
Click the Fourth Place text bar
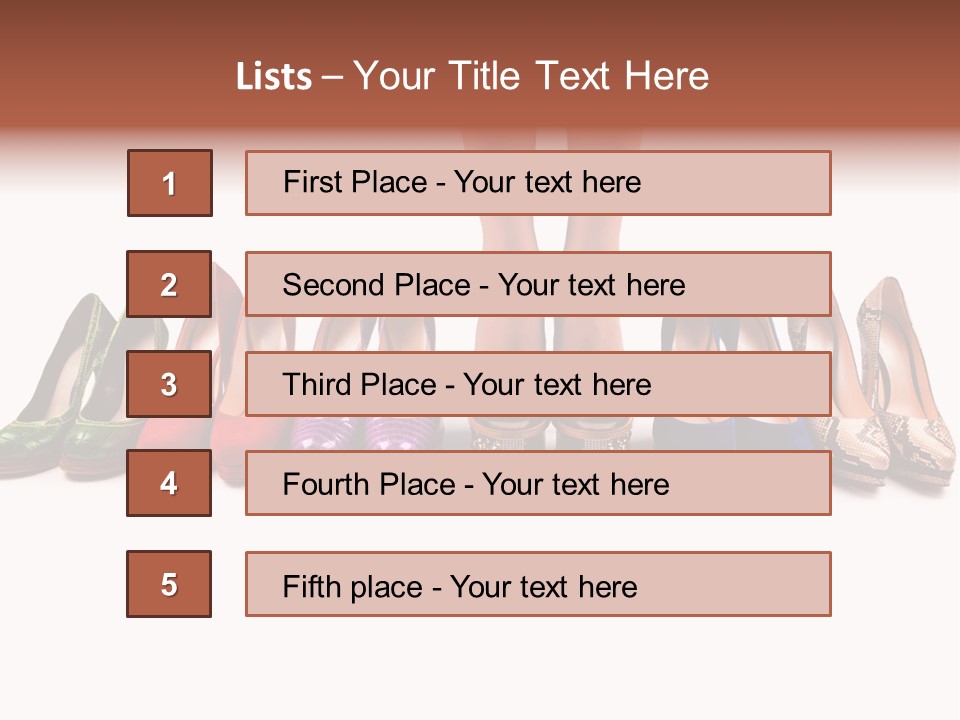[x=538, y=483]
